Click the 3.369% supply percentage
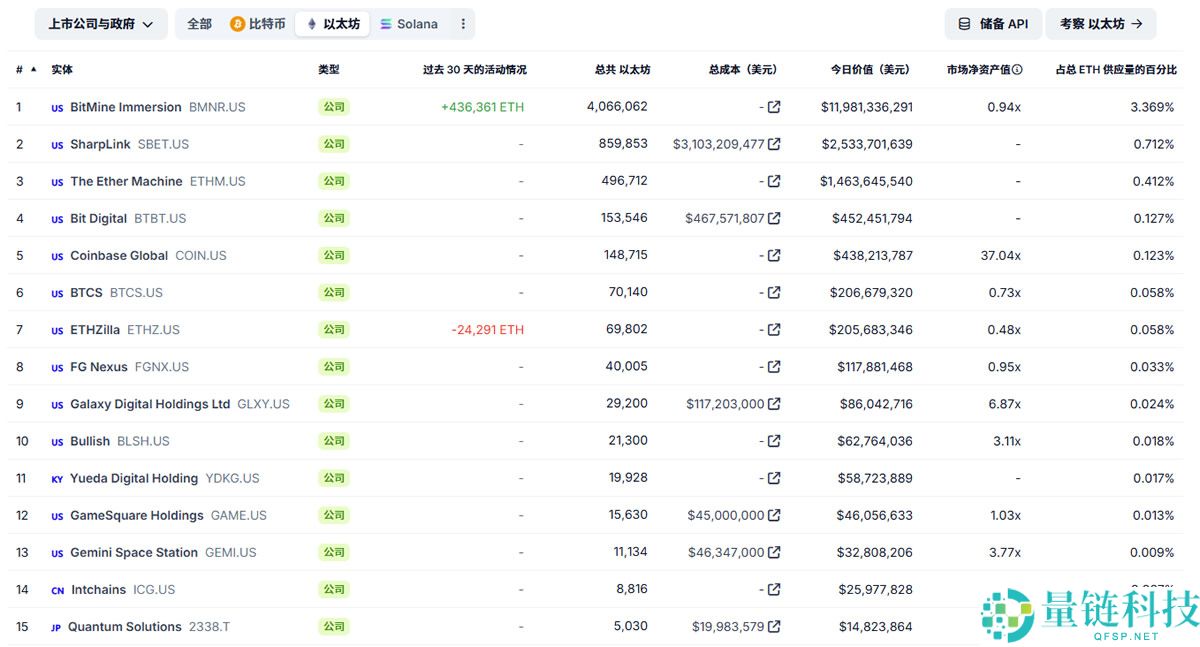The image size is (1200, 647). (1152, 107)
